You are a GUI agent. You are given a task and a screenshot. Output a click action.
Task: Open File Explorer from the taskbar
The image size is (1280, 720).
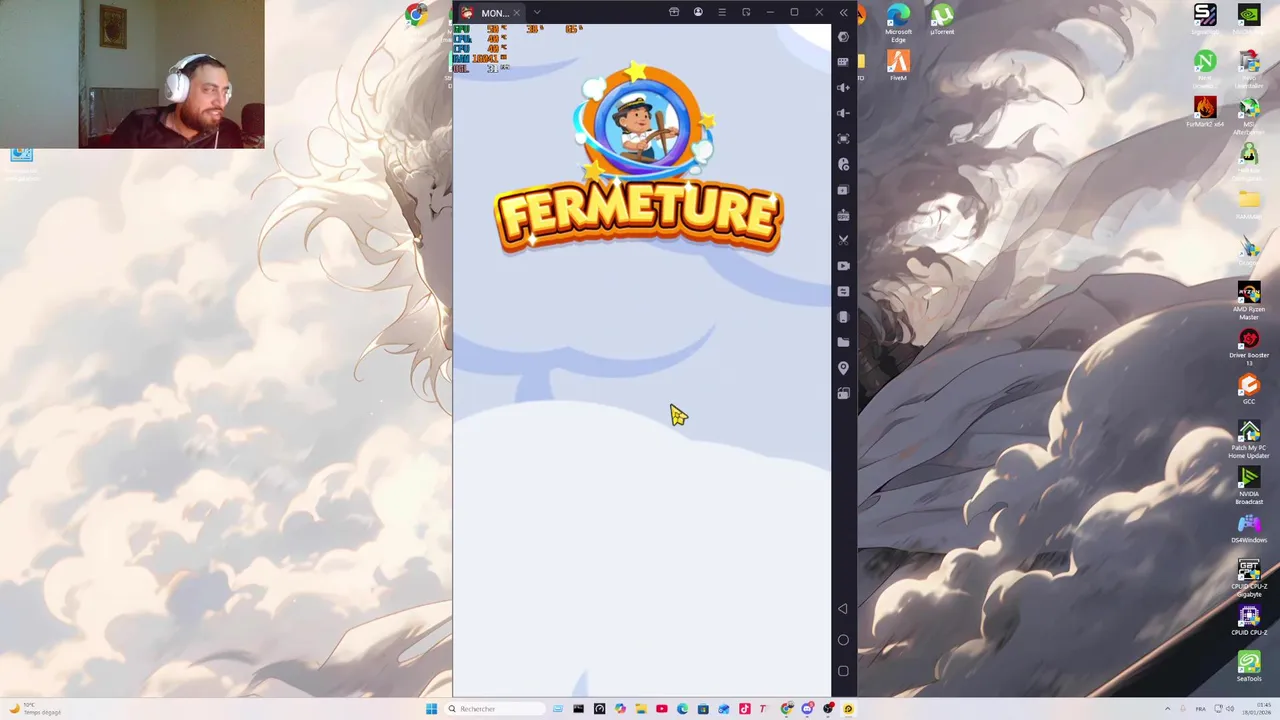point(641,709)
